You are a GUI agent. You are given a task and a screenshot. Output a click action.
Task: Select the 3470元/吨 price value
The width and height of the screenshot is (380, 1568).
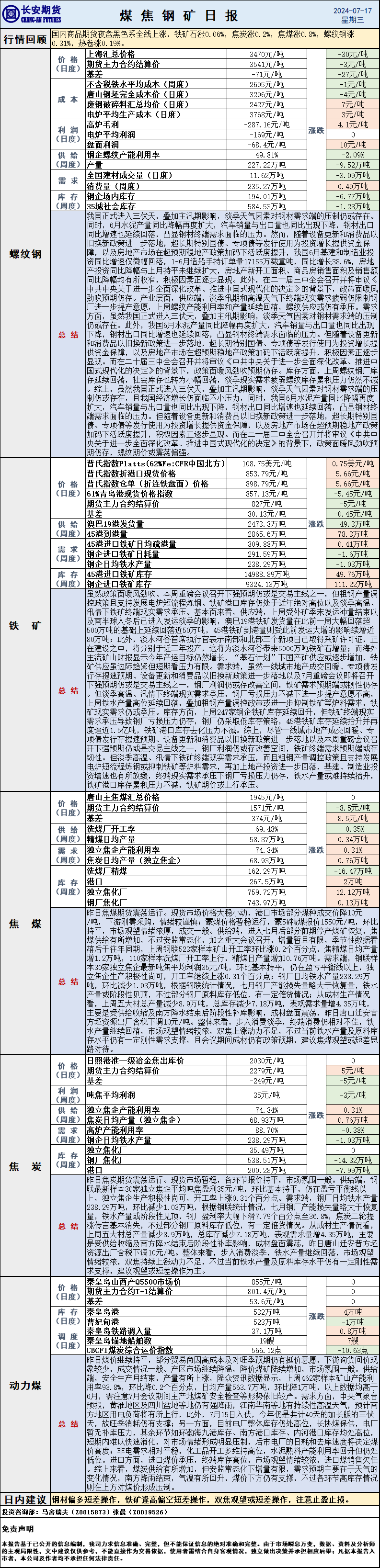tap(266, 54)
